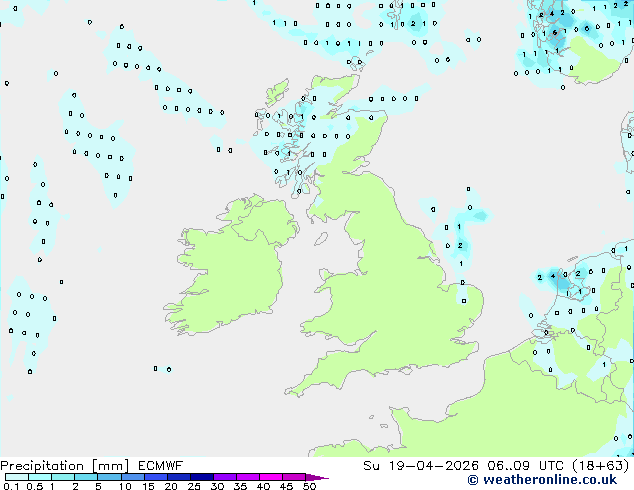Click the '0.1' legend scale label
Screen dimensions: 634x490
(11, 486)
